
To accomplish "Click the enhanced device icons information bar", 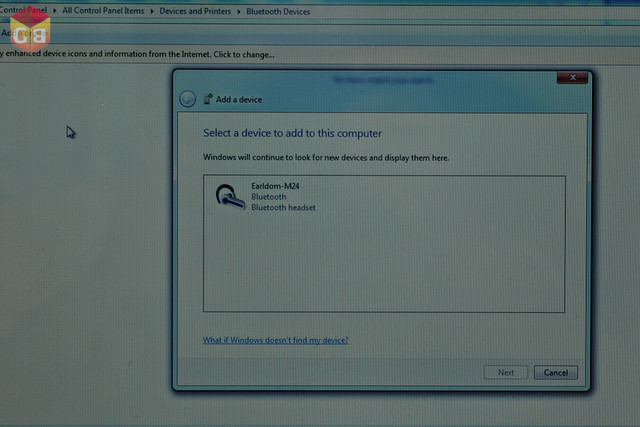I will point(320,54).
